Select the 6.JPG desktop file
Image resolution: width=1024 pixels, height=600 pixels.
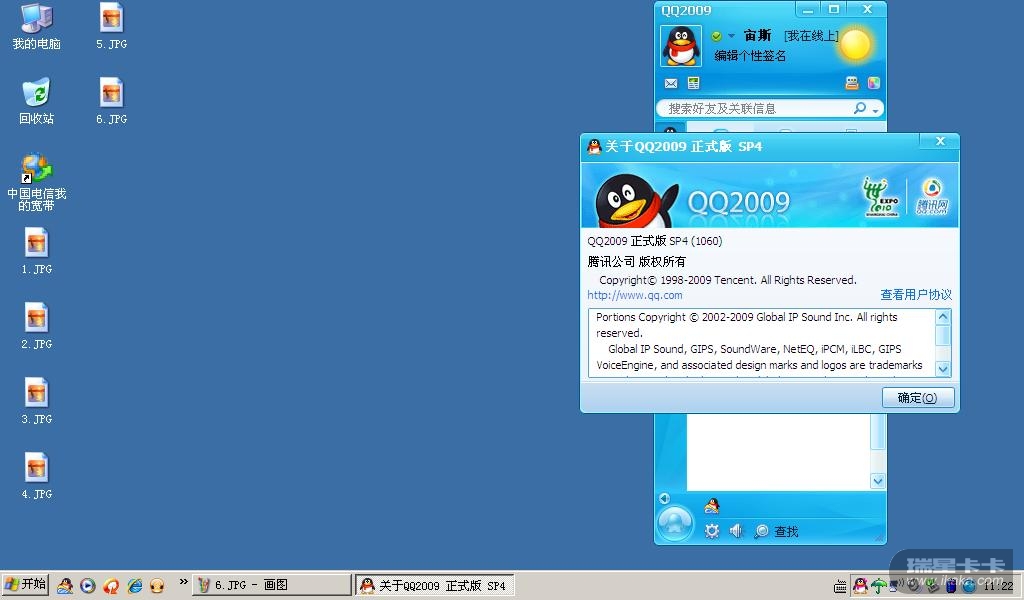click(x=112, y=102)
